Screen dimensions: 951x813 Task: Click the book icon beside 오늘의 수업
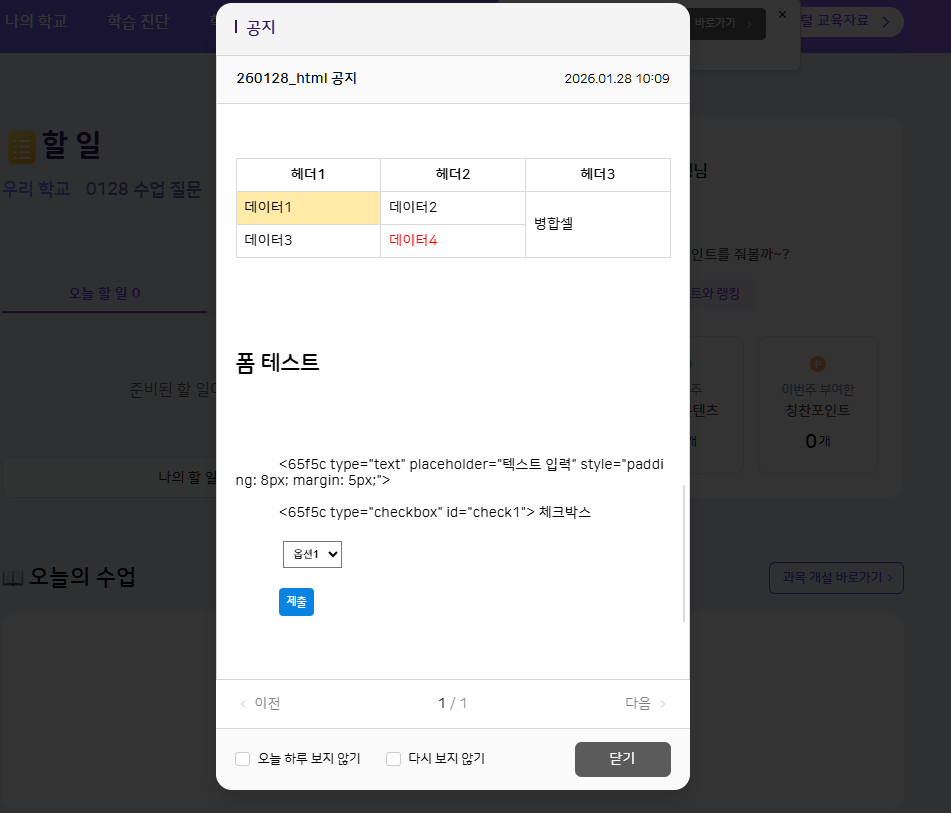(x=13, y=578)
